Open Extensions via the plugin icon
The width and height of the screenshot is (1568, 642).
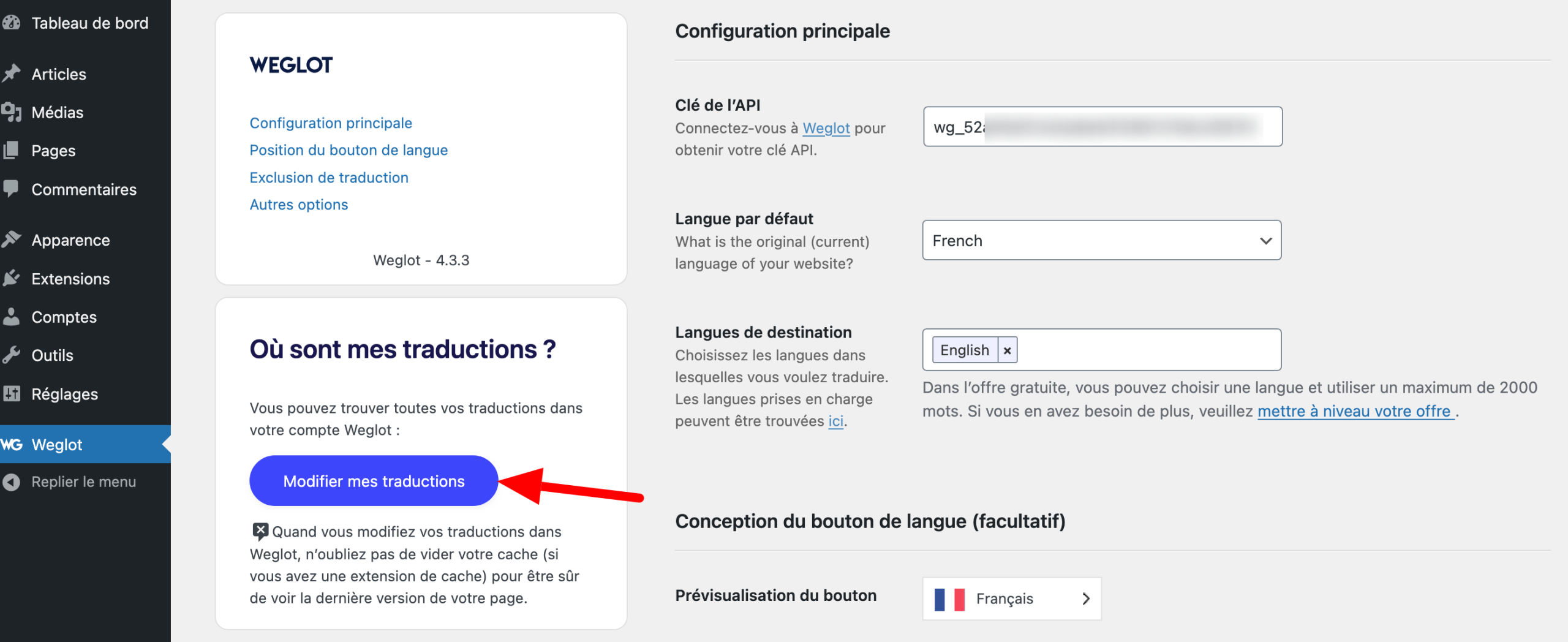[13, 279]
